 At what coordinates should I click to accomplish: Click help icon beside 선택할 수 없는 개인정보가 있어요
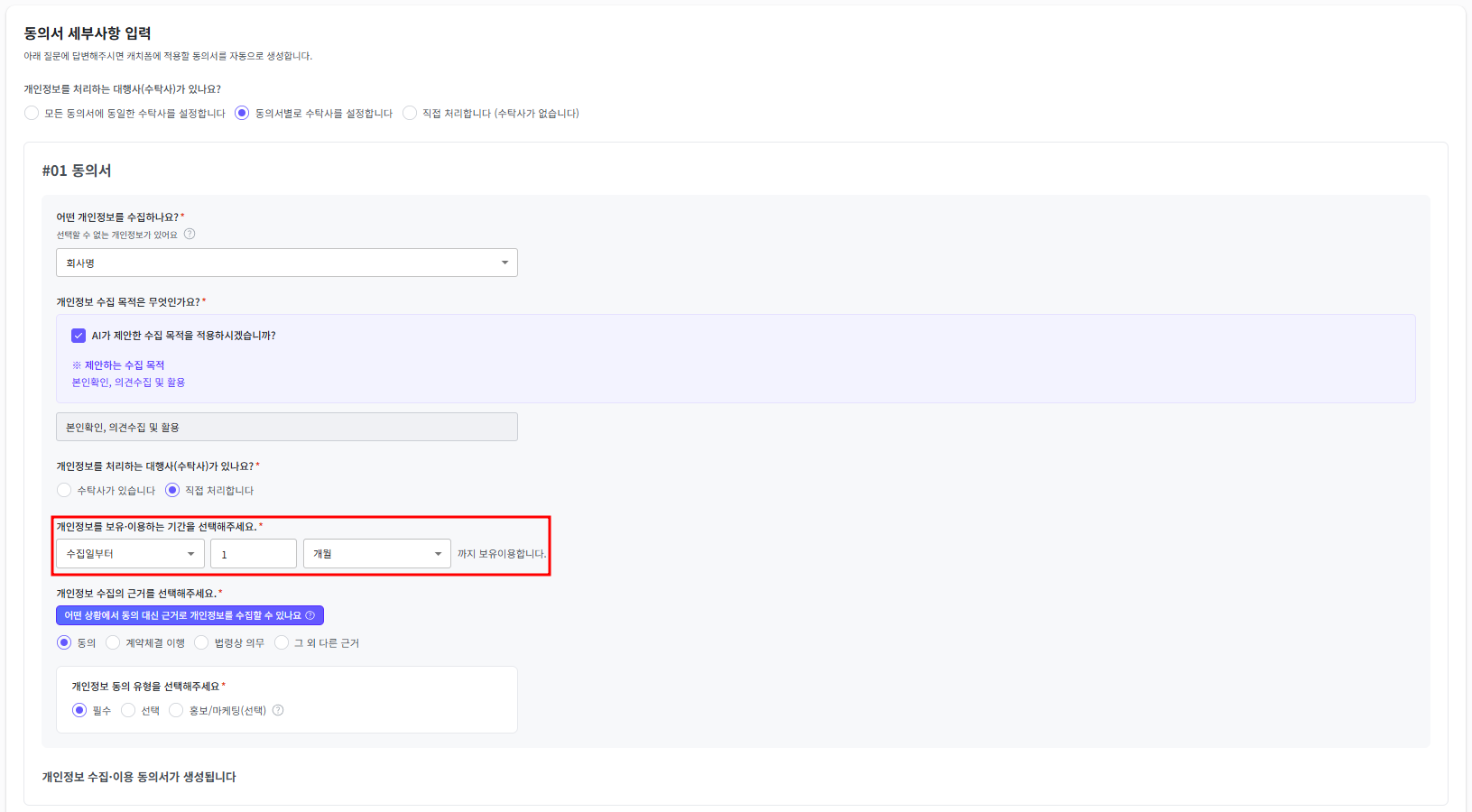pos(190,234)
